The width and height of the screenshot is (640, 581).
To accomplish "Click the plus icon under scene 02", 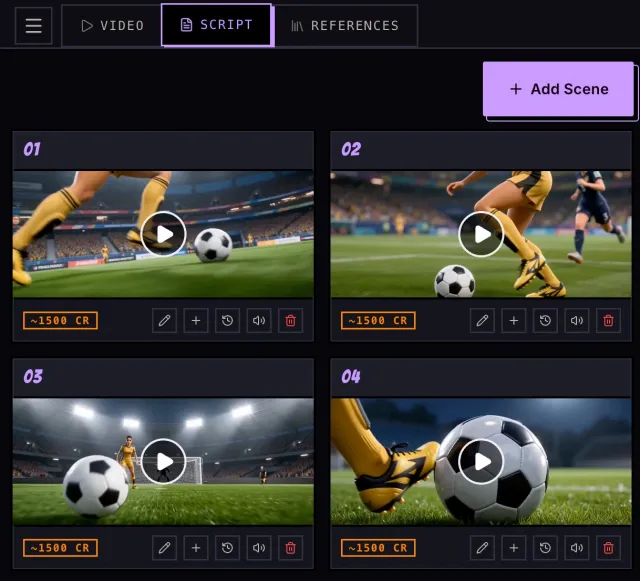I will (514, 321).
